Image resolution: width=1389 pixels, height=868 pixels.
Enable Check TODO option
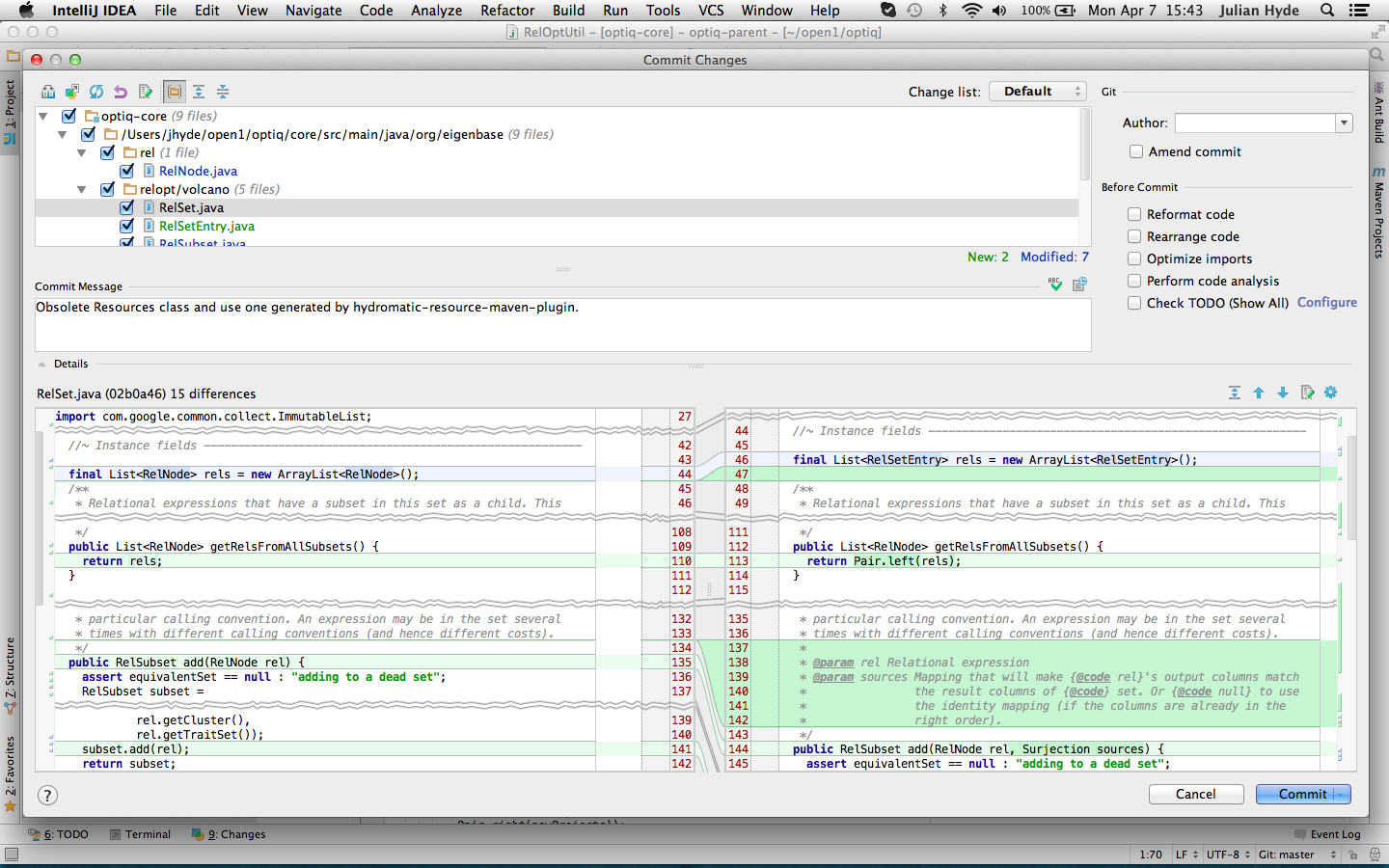coord(1134,303)
